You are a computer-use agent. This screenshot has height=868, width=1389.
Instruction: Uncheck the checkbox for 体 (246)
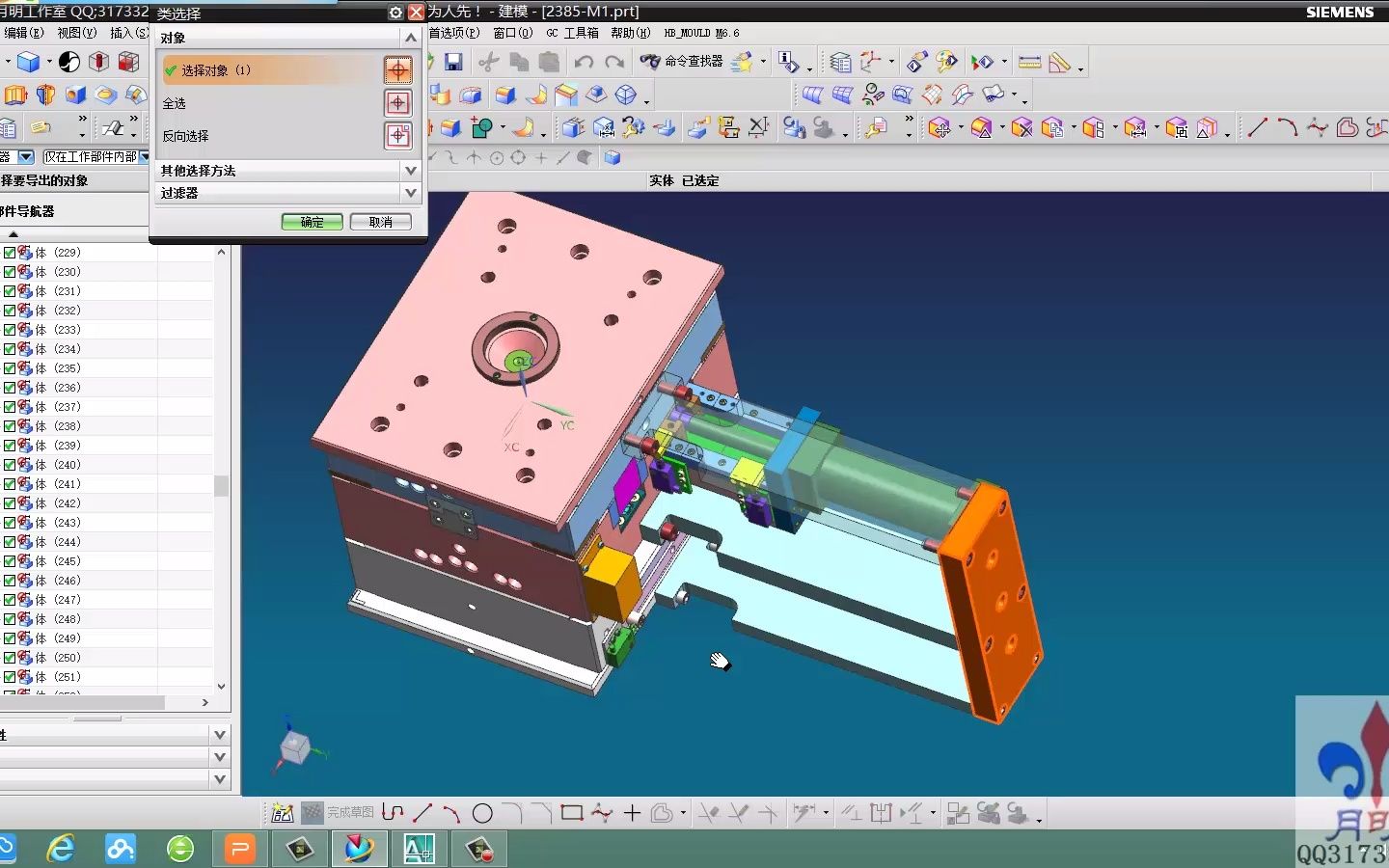10,581
